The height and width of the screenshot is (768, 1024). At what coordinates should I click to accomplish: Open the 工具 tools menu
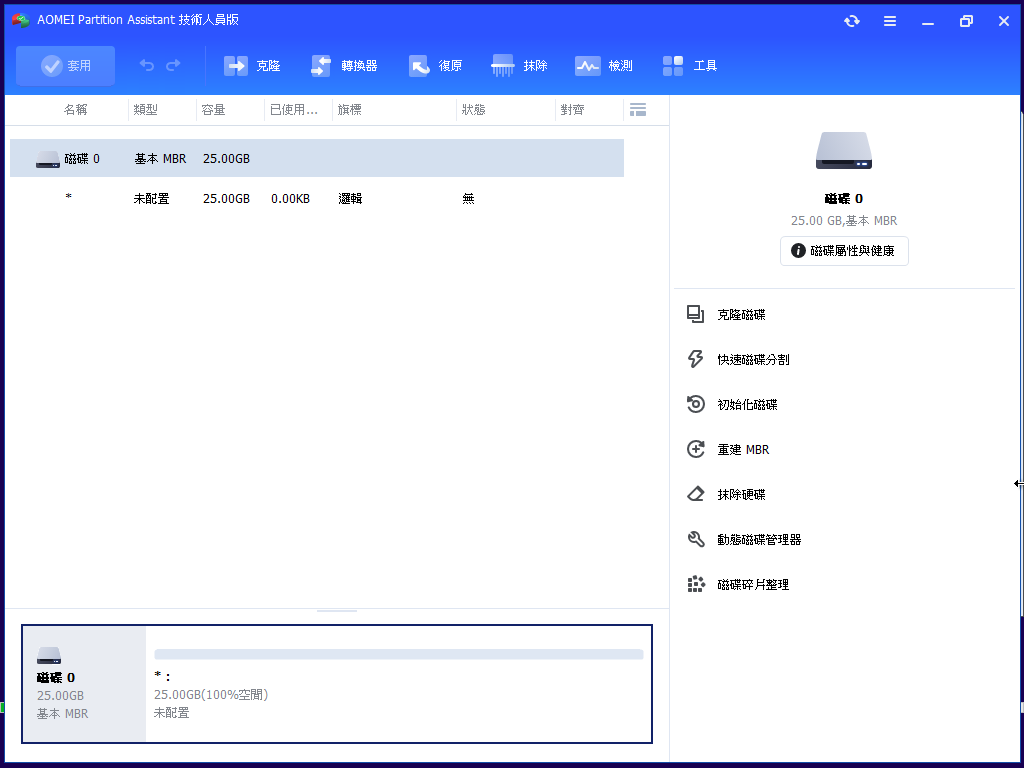pyautogui.click(x=690, y=65)
